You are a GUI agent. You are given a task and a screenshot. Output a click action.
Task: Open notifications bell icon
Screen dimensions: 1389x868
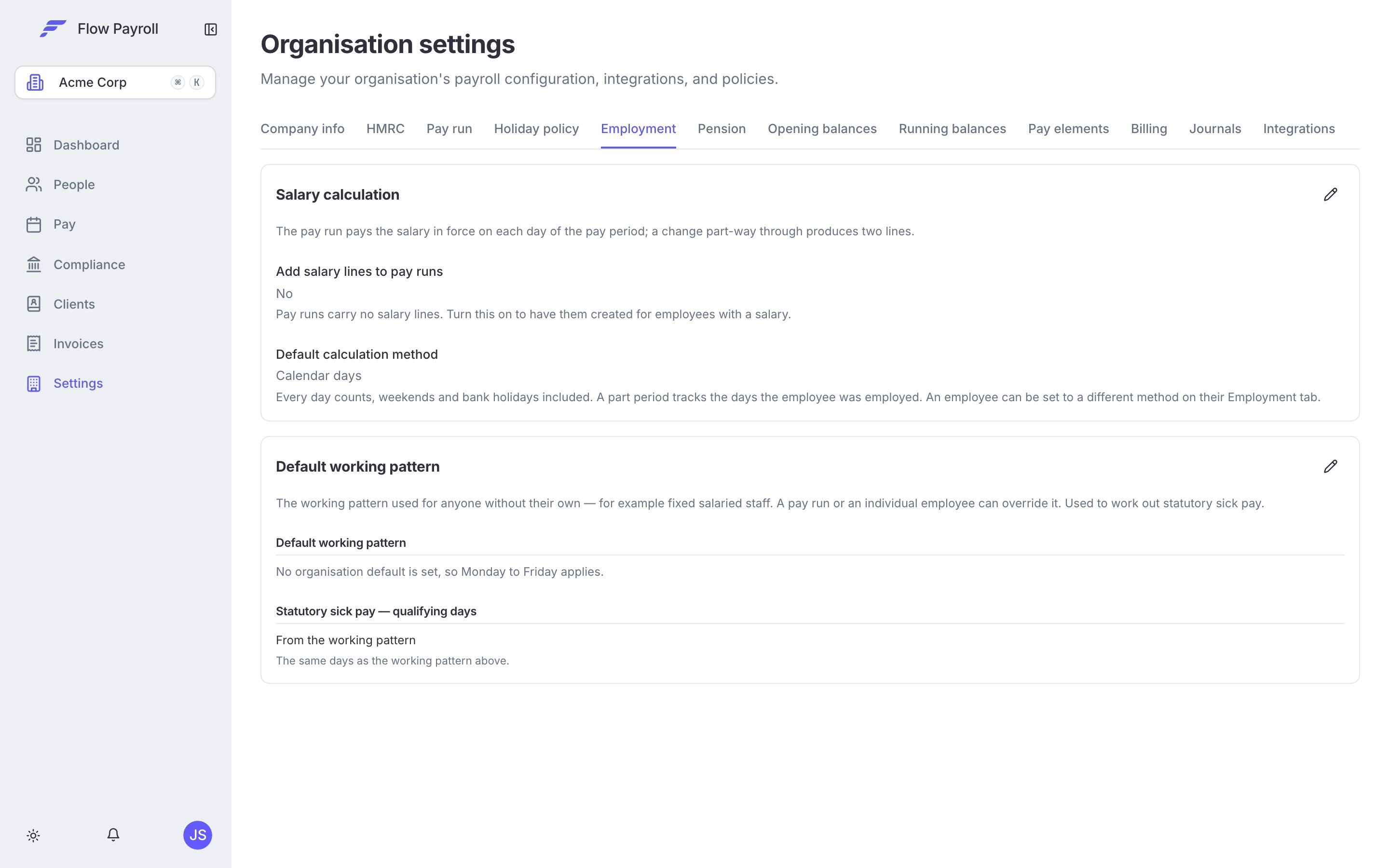[113, 835]
